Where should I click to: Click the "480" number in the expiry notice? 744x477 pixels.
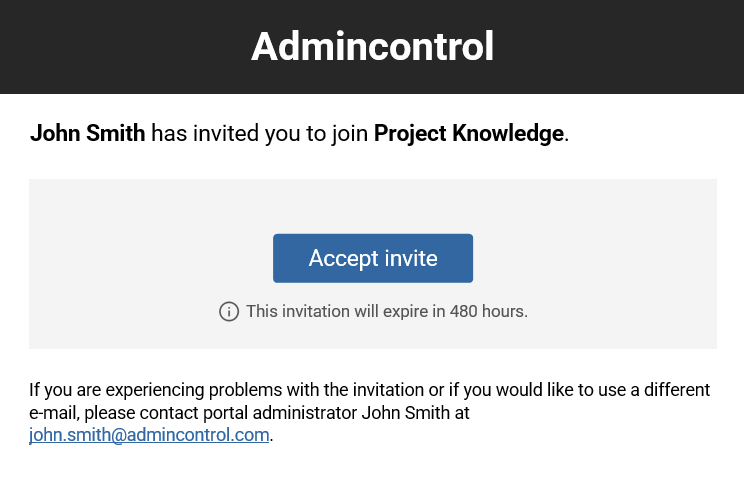(x=463, y=311)
